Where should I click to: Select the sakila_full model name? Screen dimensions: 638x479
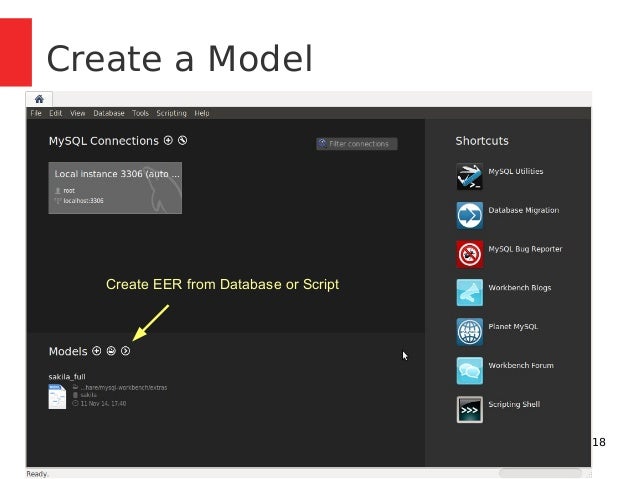67,377
